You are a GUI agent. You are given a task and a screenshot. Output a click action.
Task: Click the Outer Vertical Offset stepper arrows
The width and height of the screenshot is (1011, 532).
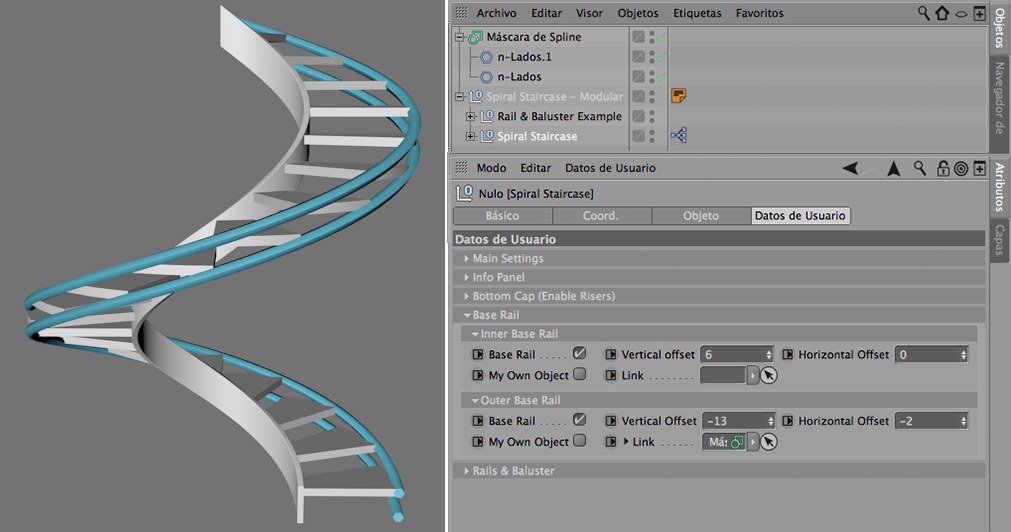click(x=769, y=421)
